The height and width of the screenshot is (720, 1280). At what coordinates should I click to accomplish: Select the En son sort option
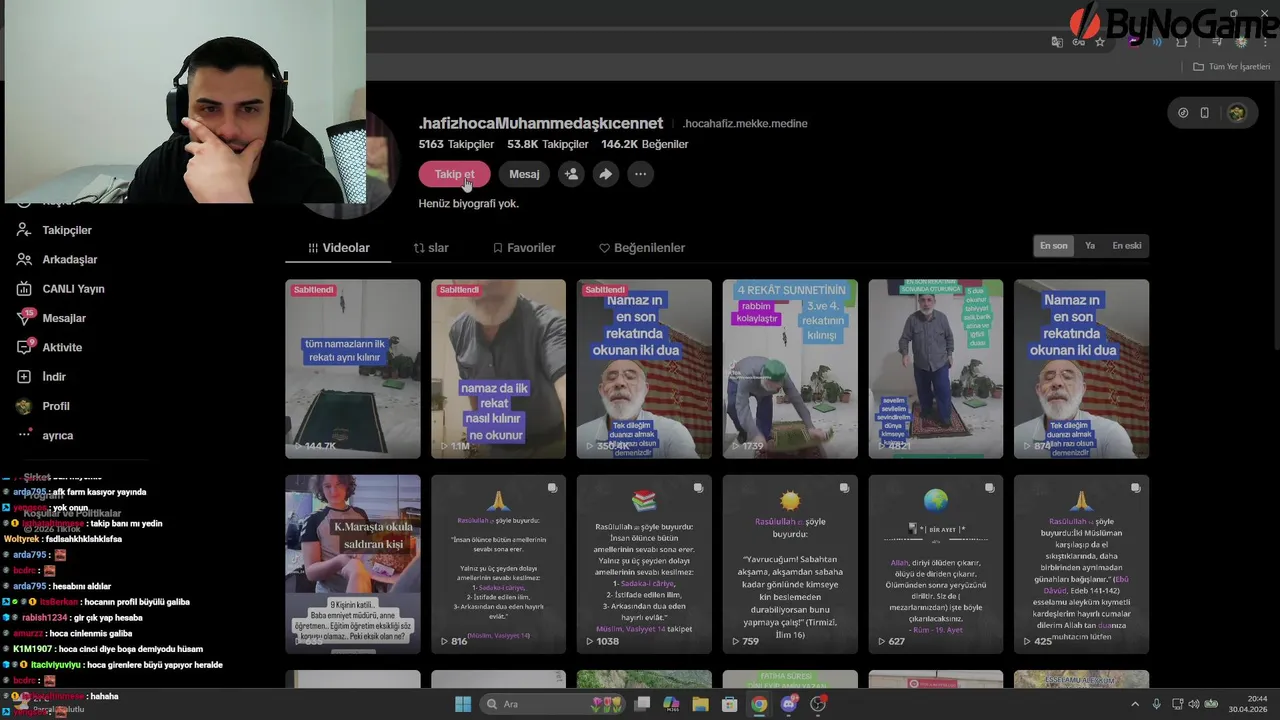point(1053,246)
